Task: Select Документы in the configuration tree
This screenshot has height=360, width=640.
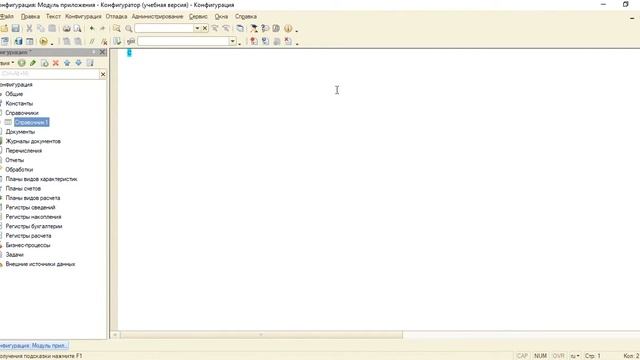Action: click(20, 131)
